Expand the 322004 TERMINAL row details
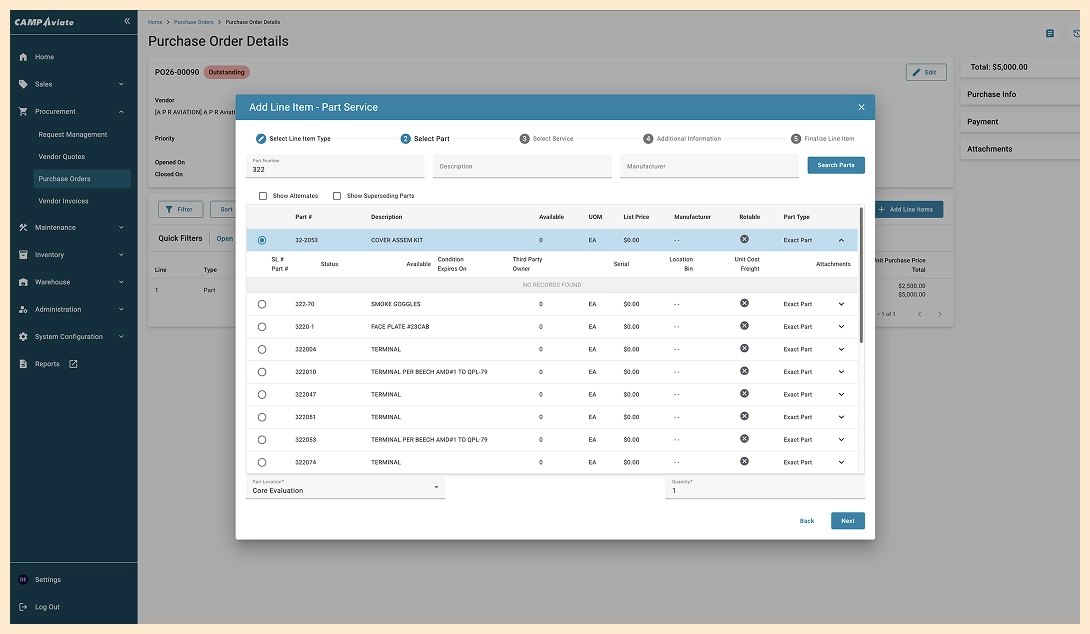 point(841,350)
